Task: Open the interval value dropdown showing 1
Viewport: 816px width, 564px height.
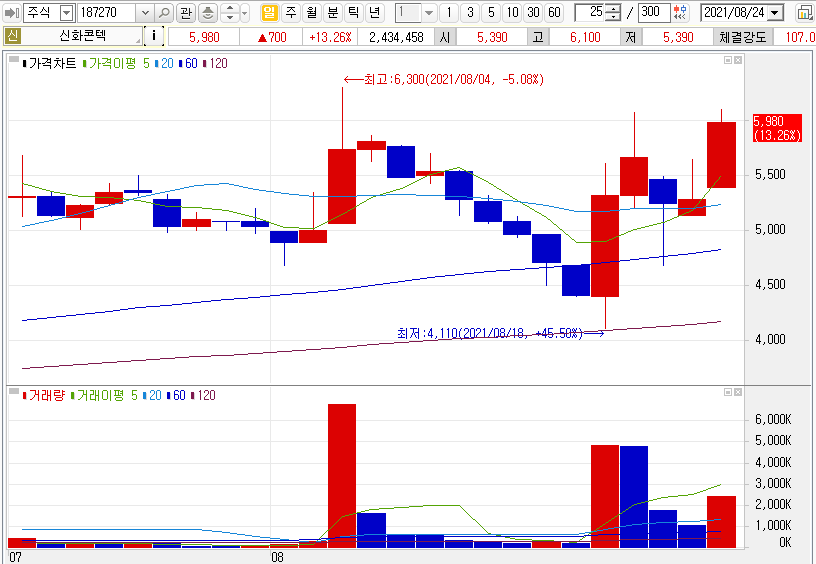Action: point(428,12)
